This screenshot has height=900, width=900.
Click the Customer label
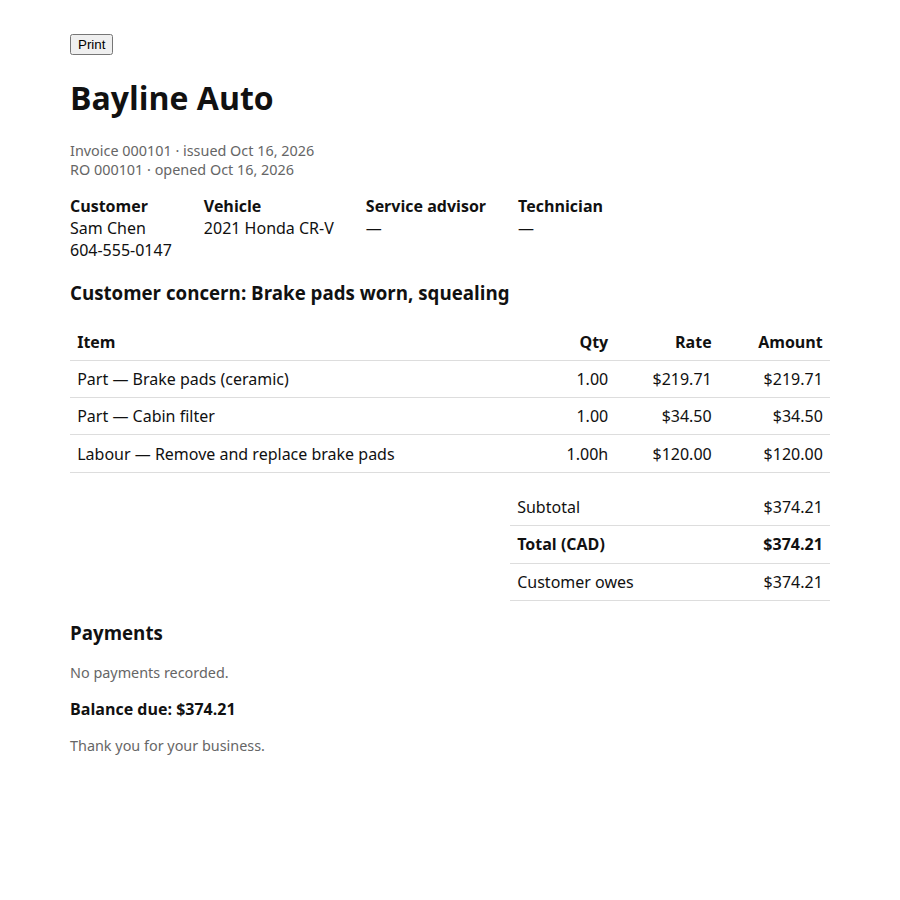pyautogui.click(x=109, y=206)
